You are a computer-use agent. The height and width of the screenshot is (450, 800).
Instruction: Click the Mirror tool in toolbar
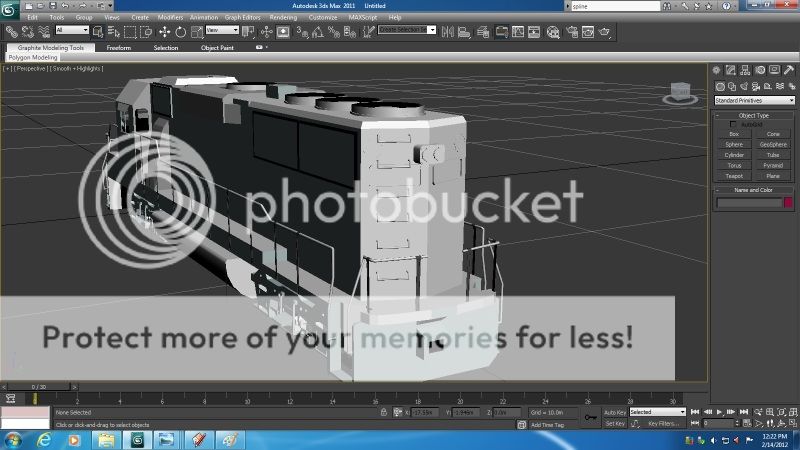449,31
